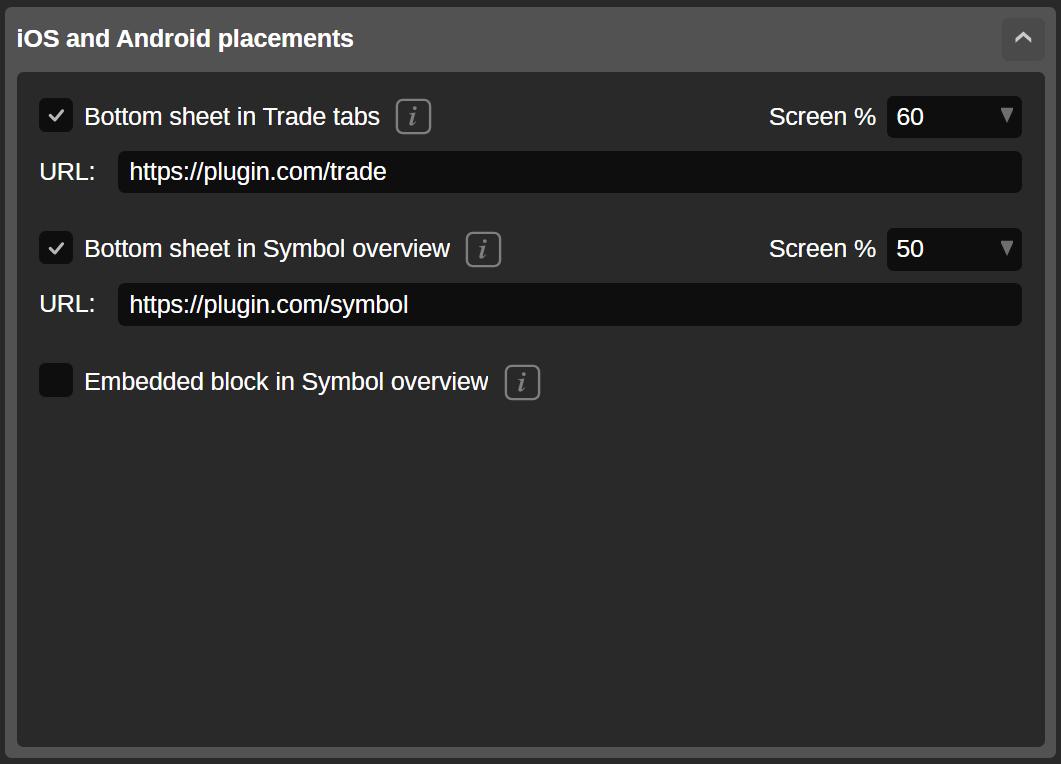Open the Screen % dropdown showing 50
The height and width of the screenshot is (764, 1061).
[x=953, y=249]
